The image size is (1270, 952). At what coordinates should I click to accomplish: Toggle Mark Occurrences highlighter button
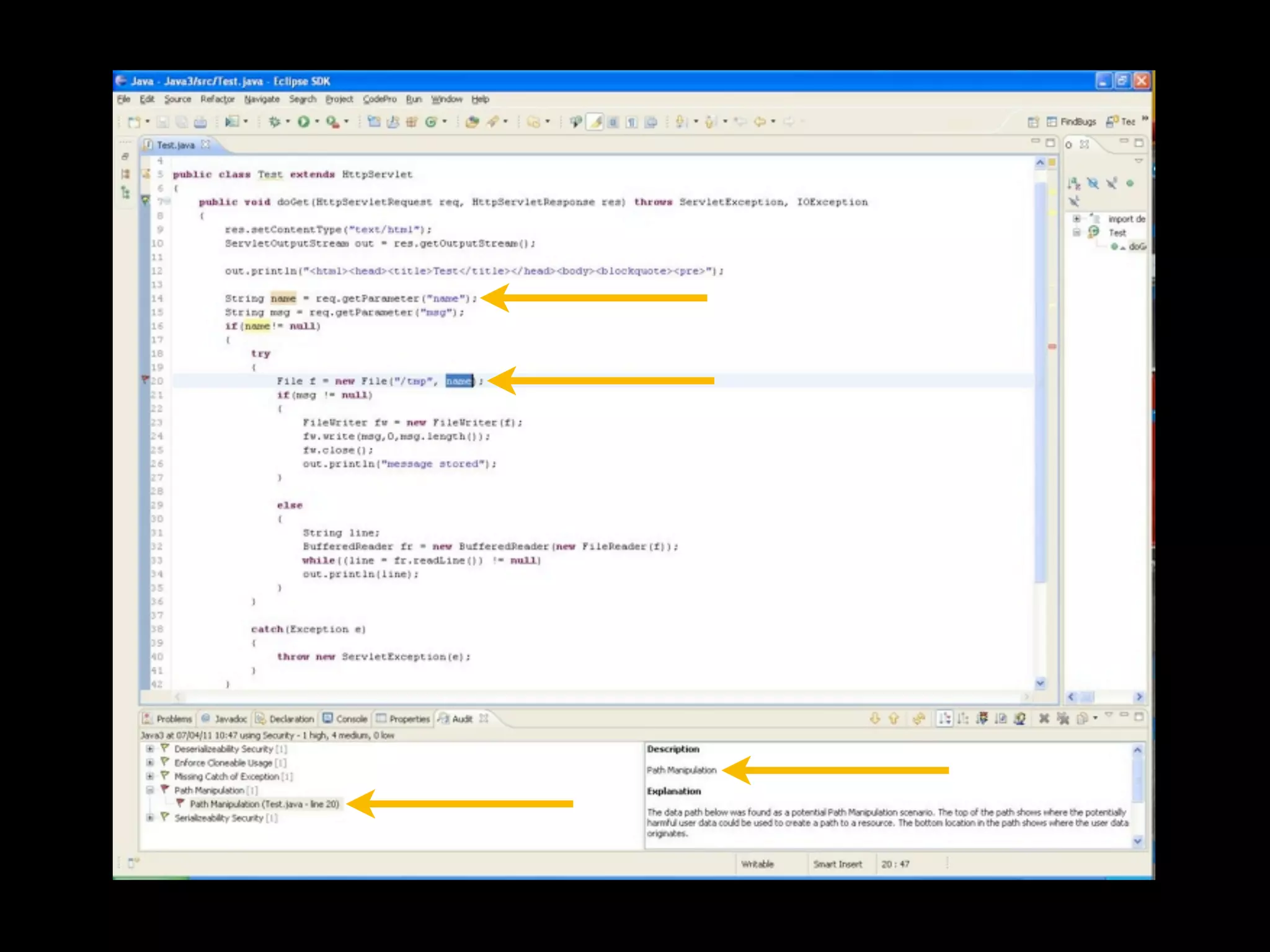pos(595,122)
